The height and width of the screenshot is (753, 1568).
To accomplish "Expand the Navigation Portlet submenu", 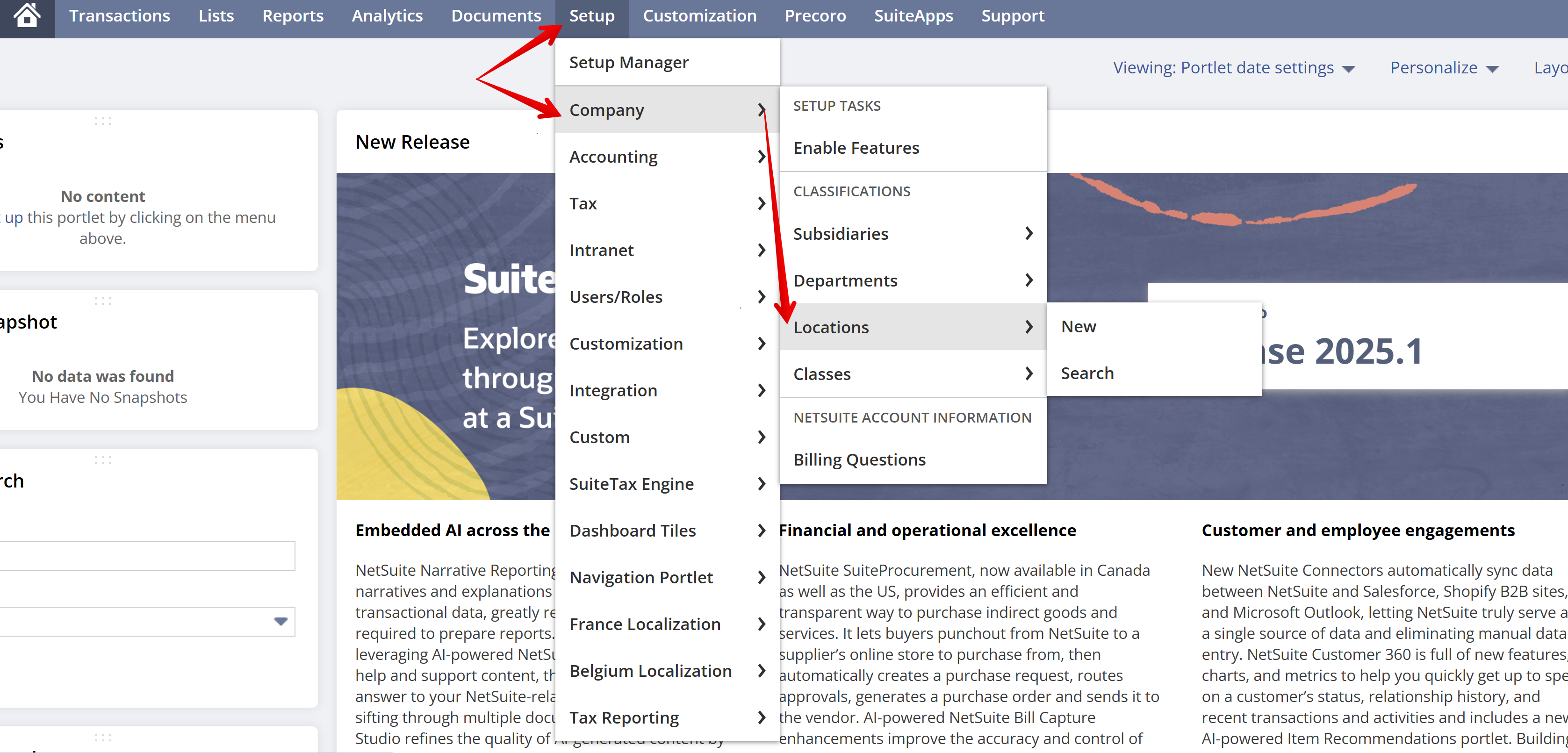I will point(667,577).
